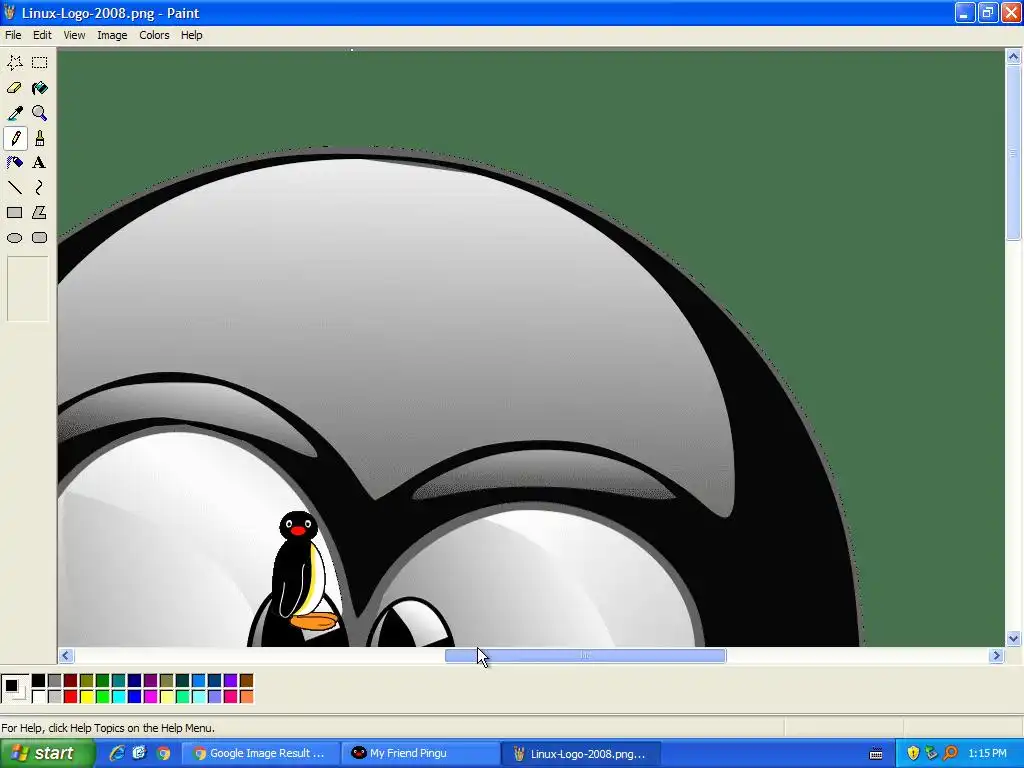This screenshot has height=768, width=1024.
Task: Choose the Pencil tool
Action: point(14,138)
